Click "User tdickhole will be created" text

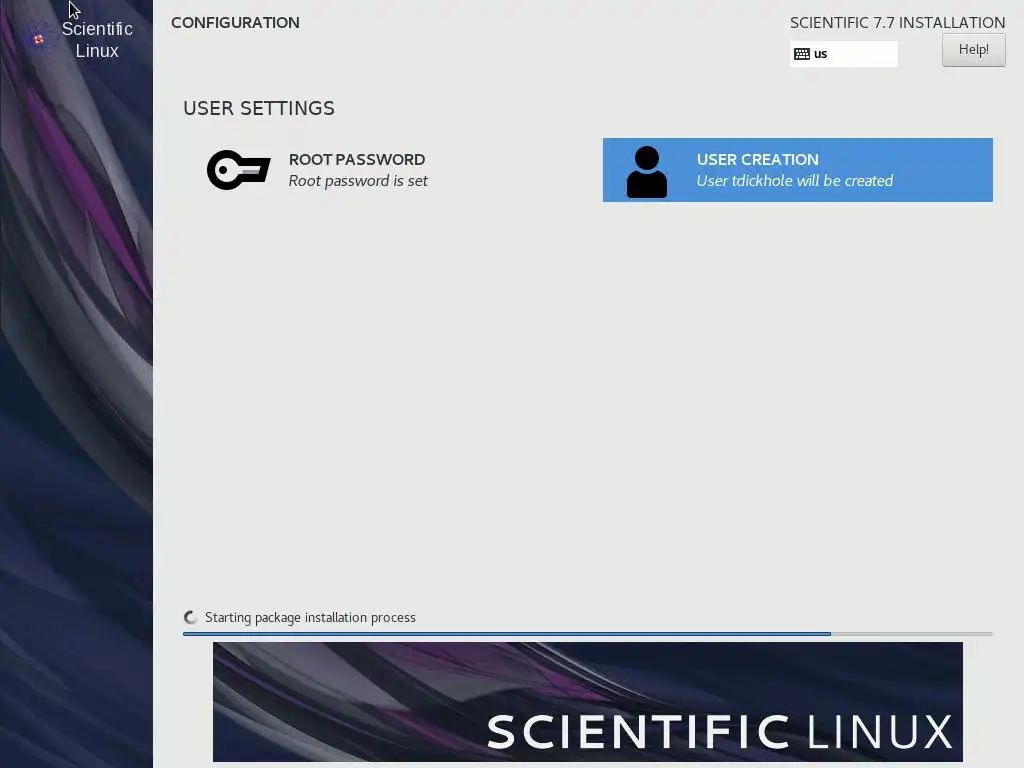[794, 181]
